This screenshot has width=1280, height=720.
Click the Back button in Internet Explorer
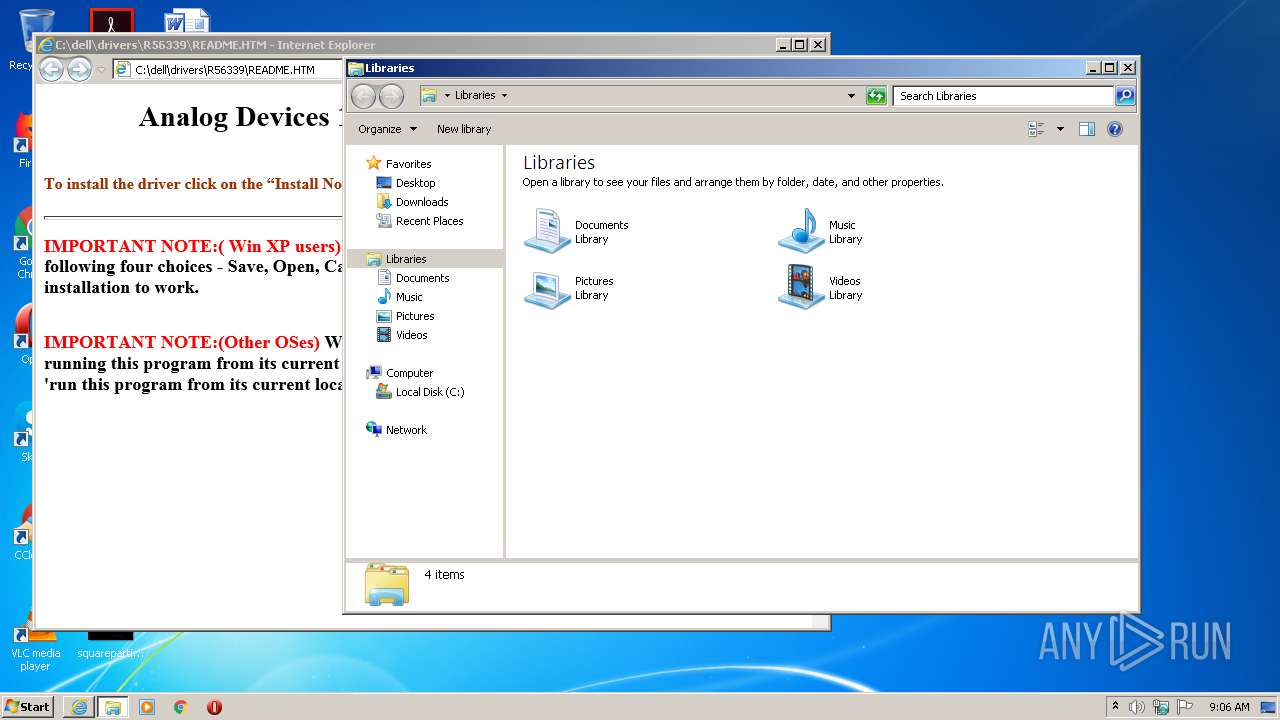51,69
